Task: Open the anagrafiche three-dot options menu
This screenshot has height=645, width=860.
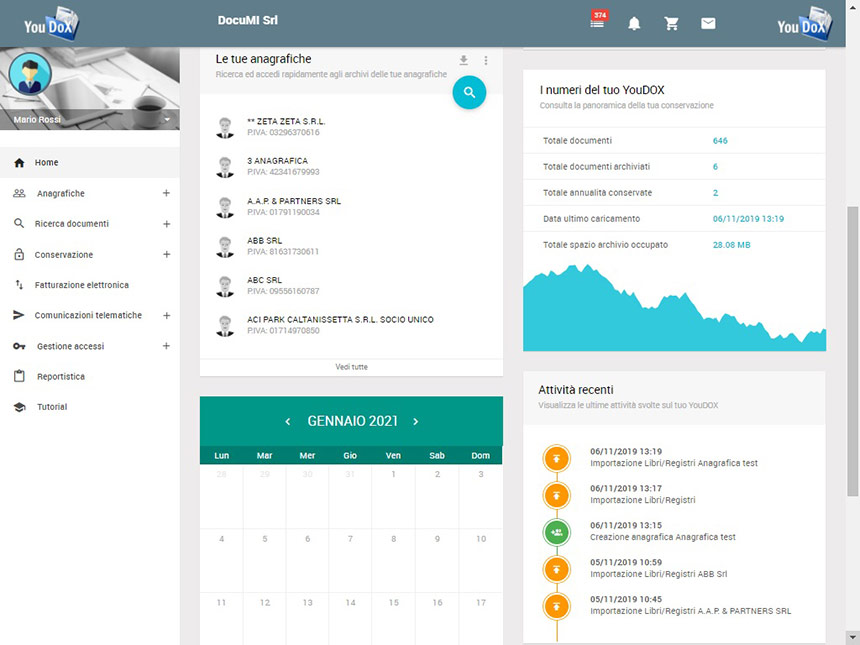Action: point(485,60)
